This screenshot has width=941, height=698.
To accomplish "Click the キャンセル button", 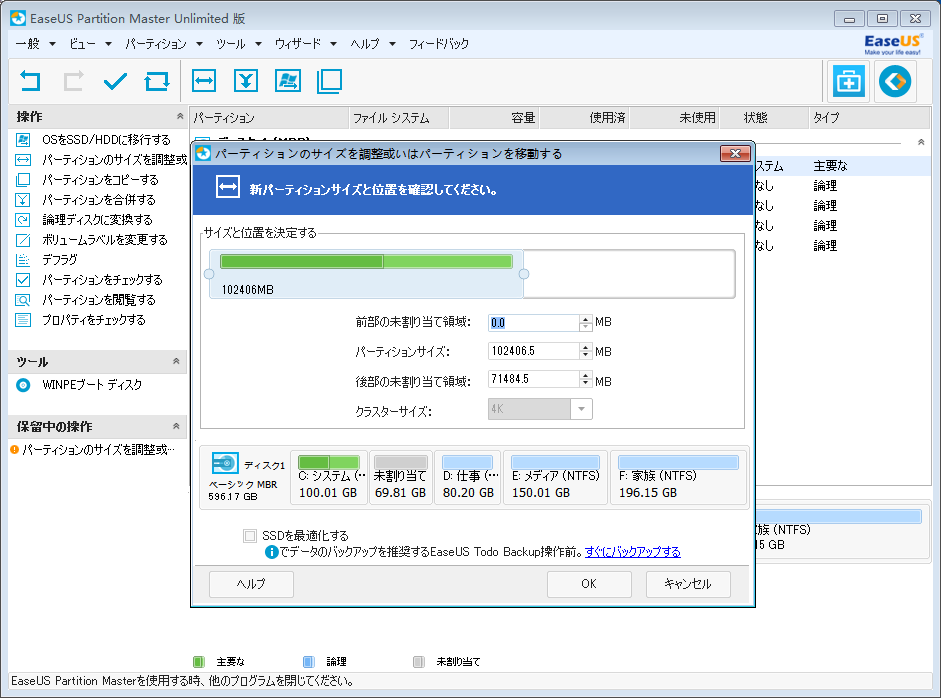I will pyautogui.click(x=688, y=584).
